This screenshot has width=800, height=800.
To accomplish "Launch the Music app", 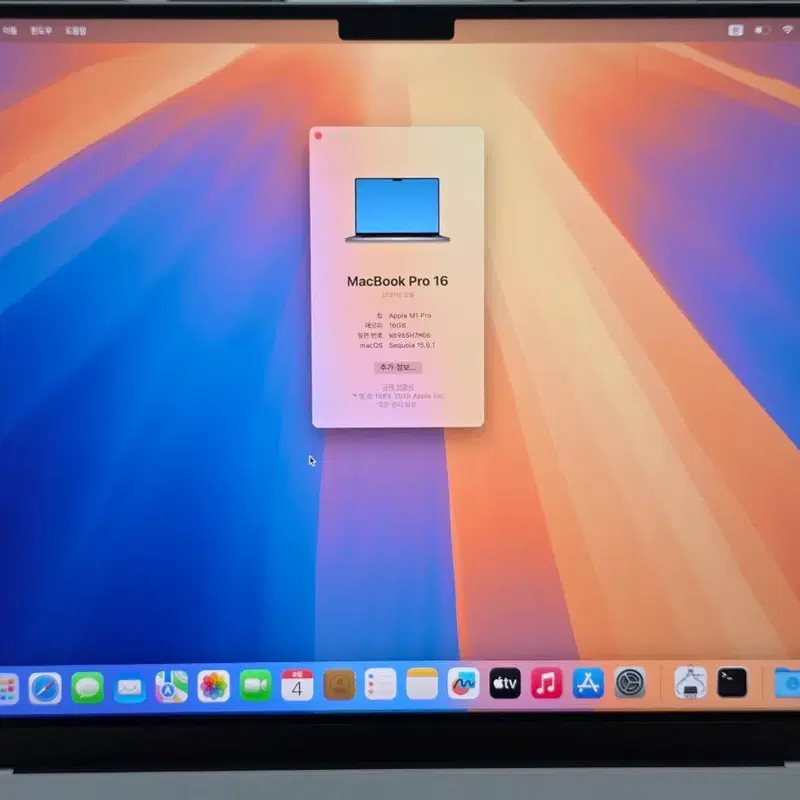I will click(546, 683).
